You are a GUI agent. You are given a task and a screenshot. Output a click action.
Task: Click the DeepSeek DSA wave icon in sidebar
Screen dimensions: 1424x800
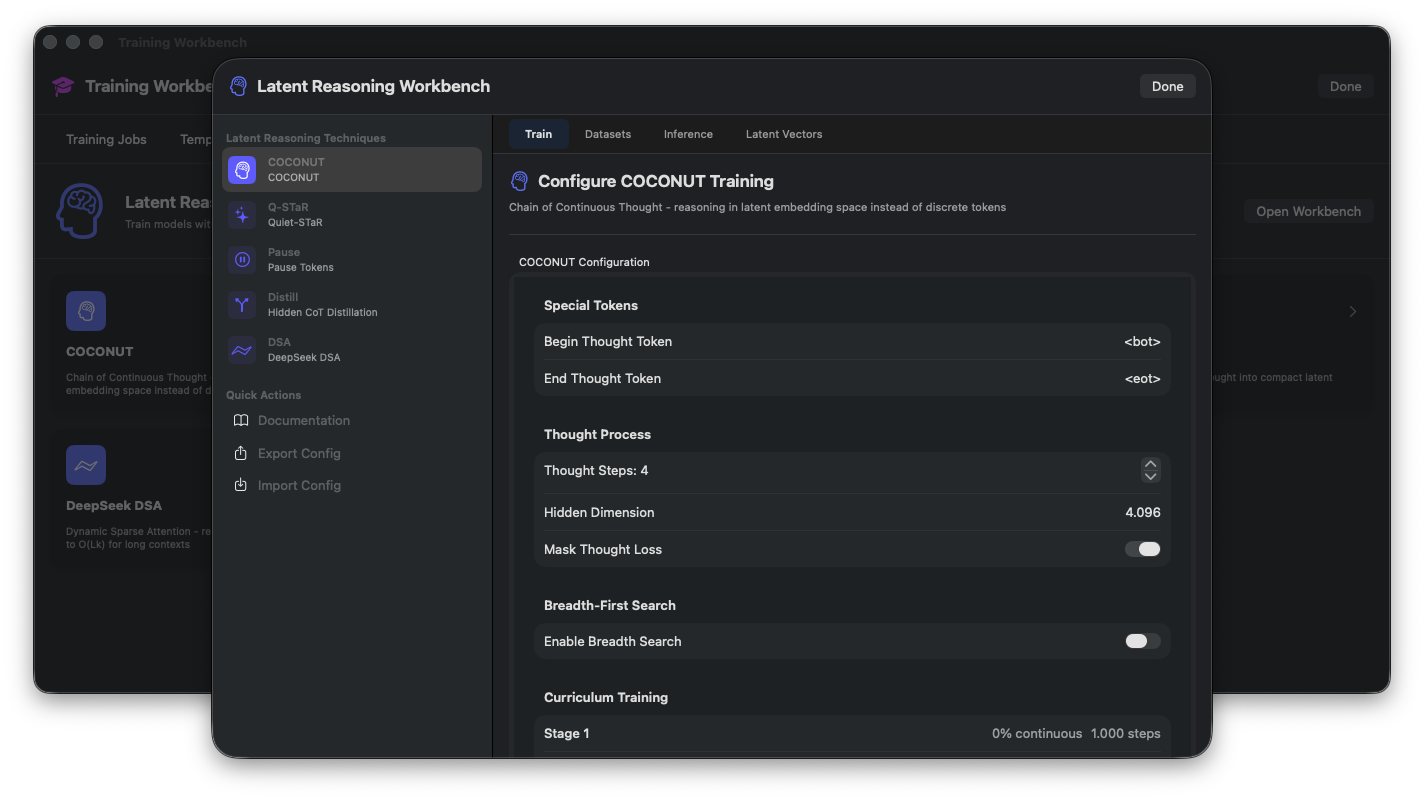(x=240, y=349)
